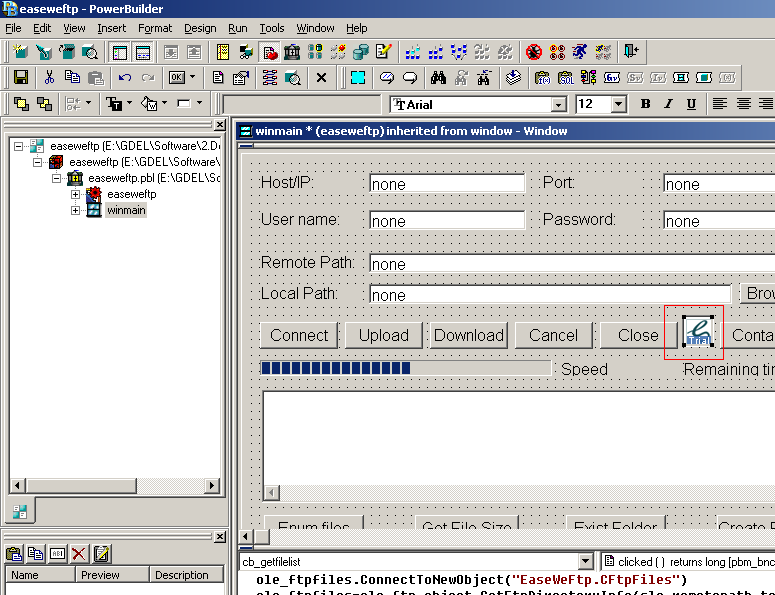Click the Properties icon
The width and height of the screenshot is (775, 595).
click(241, 78)
